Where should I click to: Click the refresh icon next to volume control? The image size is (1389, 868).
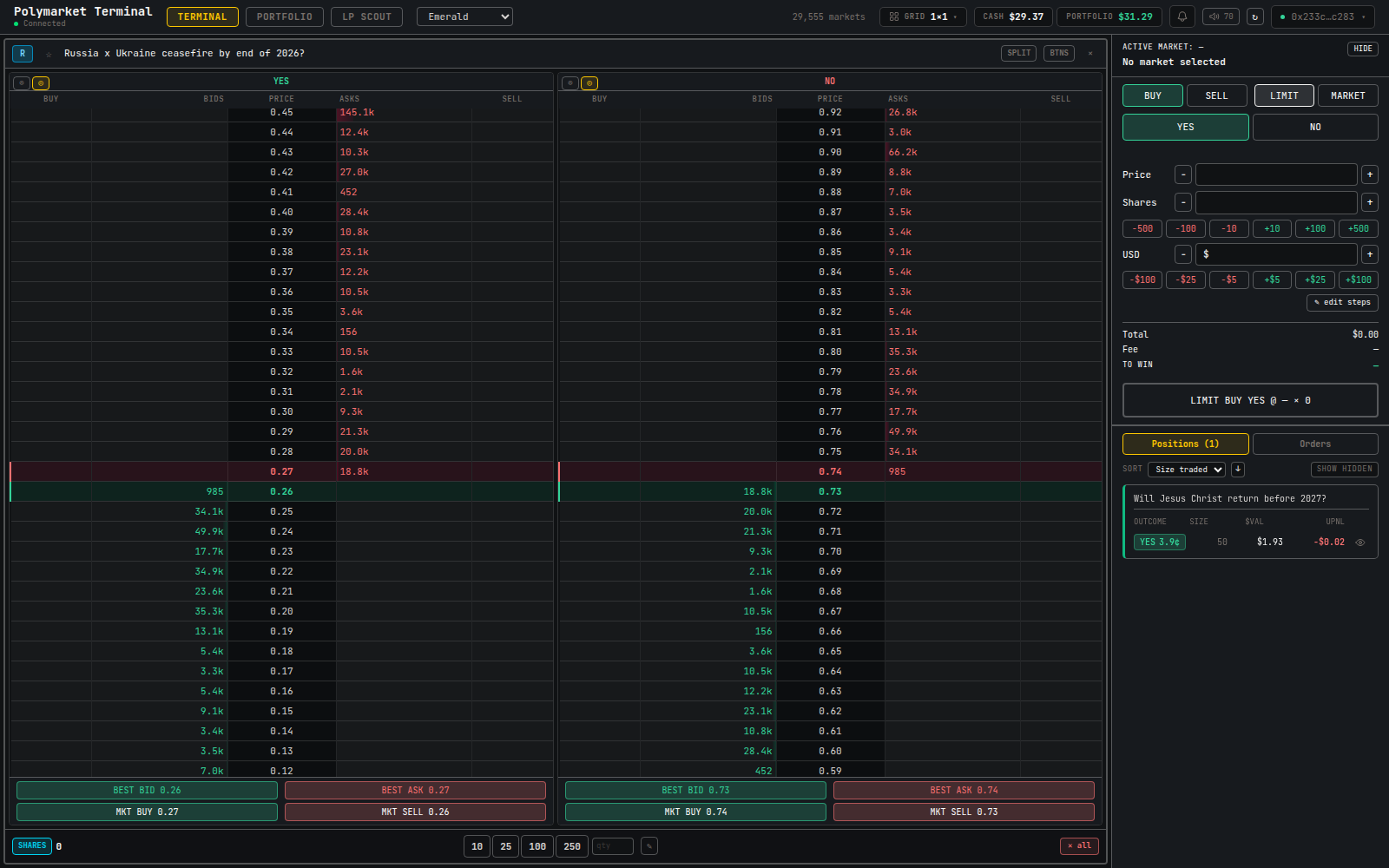[1254, 16]
